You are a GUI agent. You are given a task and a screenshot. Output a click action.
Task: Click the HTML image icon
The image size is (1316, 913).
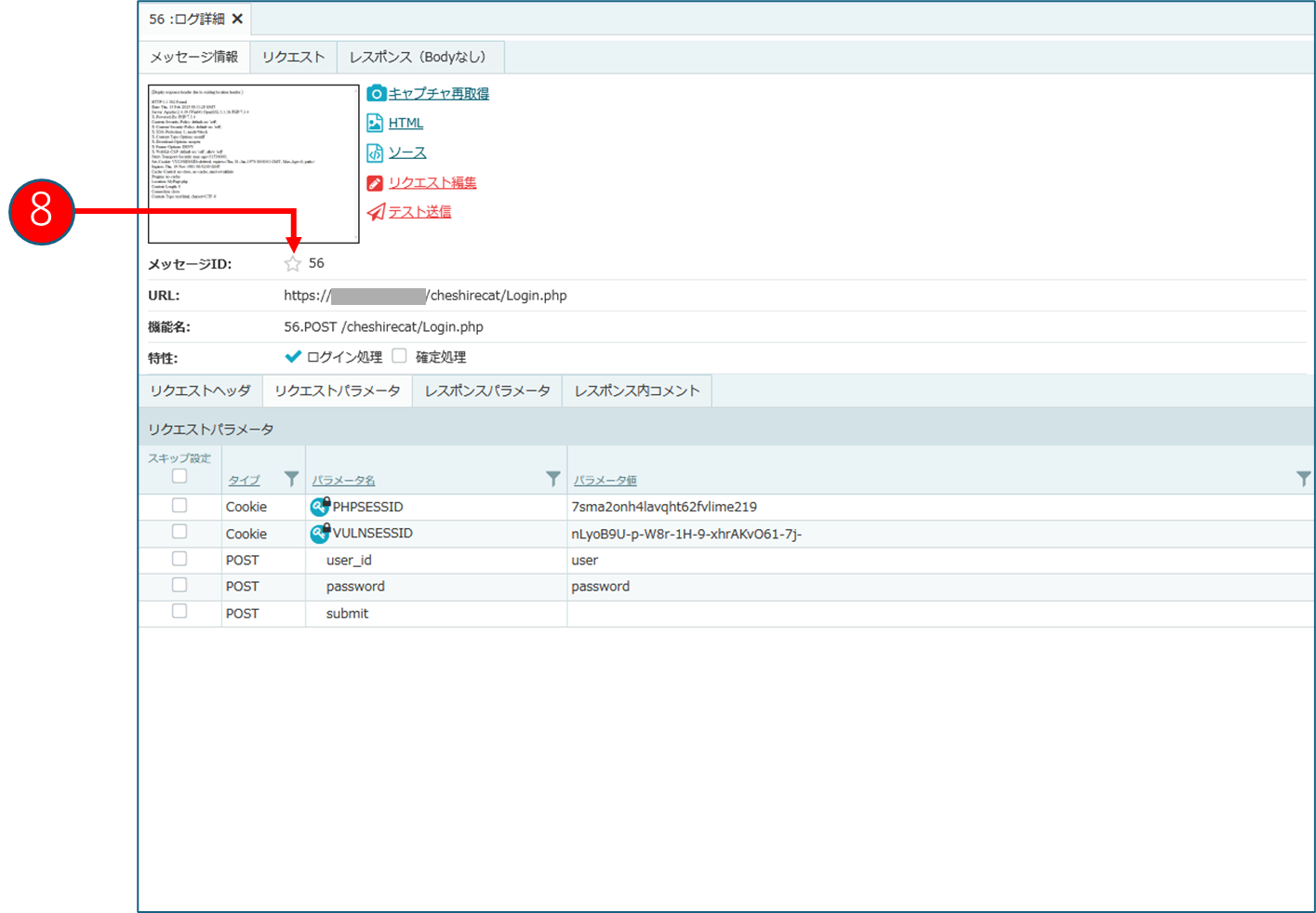click(x=375, y=123)
